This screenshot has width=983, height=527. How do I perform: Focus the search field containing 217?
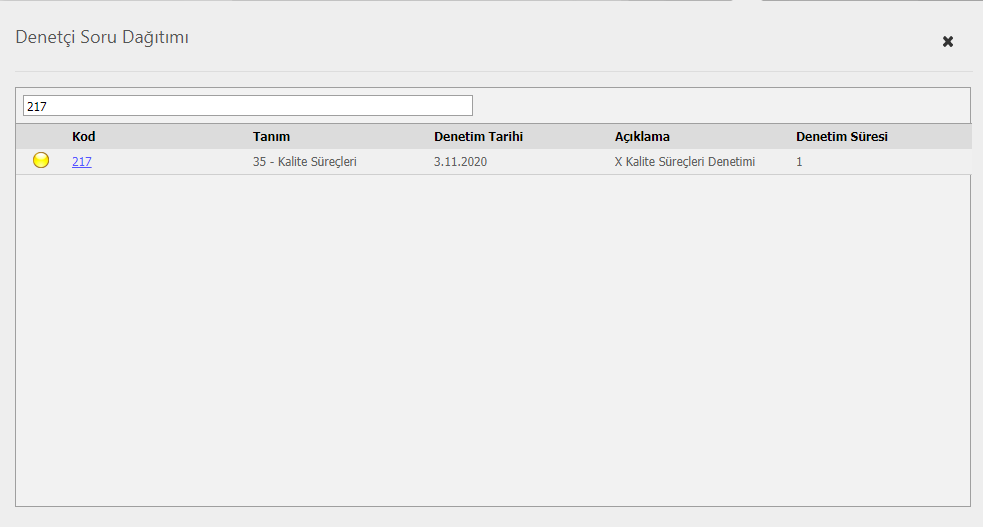(x=247, y=106)
